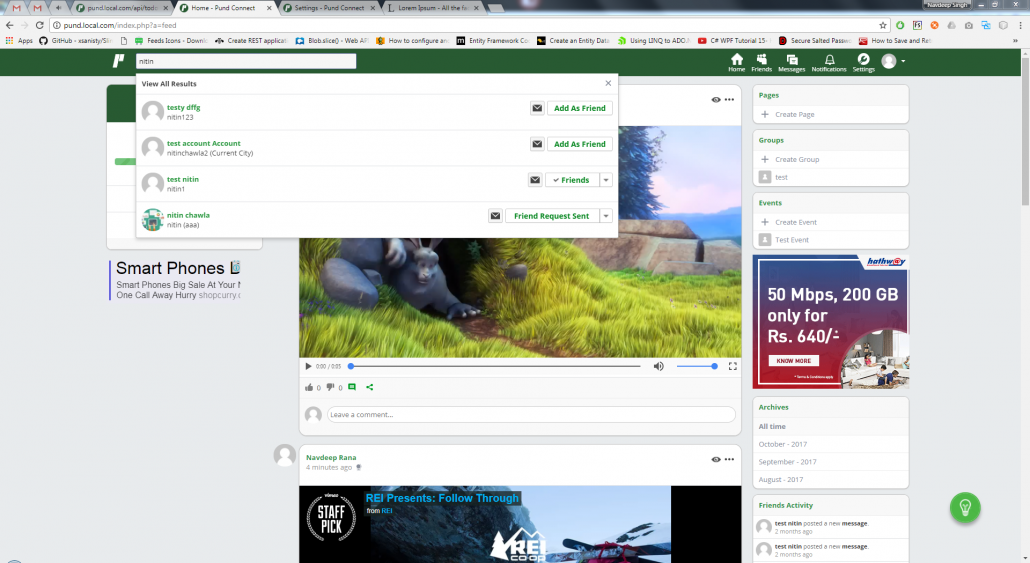Expand dropdown next to Friend Request Sent
This screenshot has height=563, width=1030.
(x=606, y=215)
